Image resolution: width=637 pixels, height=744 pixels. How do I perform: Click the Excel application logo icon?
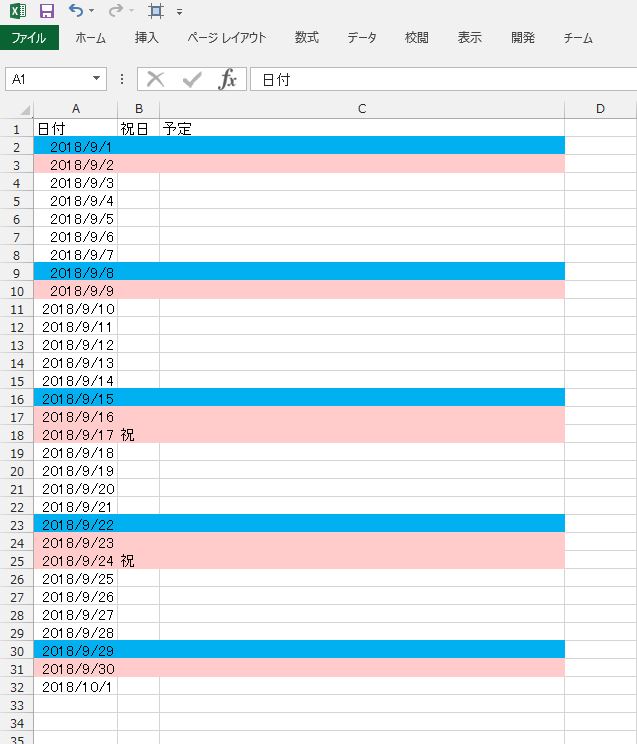(18, 11)
